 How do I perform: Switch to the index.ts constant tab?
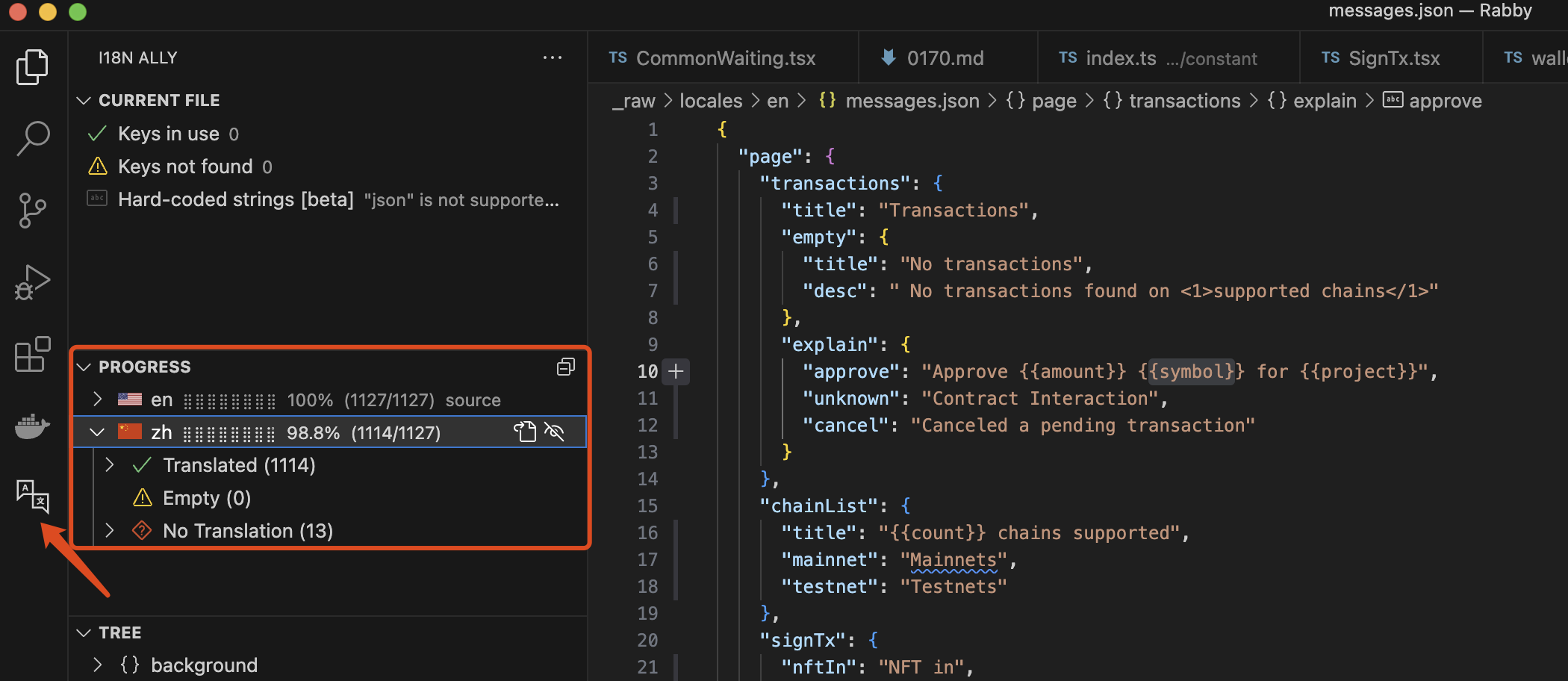[x=1169, y=57]
